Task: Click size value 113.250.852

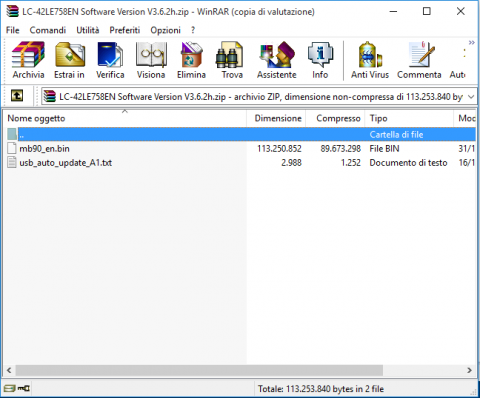Action: (279, 149)
